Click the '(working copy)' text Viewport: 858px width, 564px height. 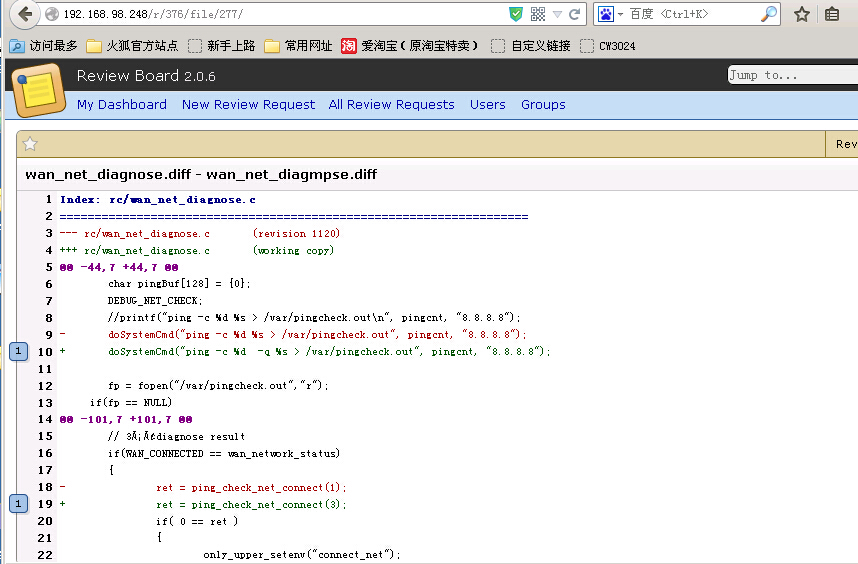pyautogui.click(x=293, y=251)
